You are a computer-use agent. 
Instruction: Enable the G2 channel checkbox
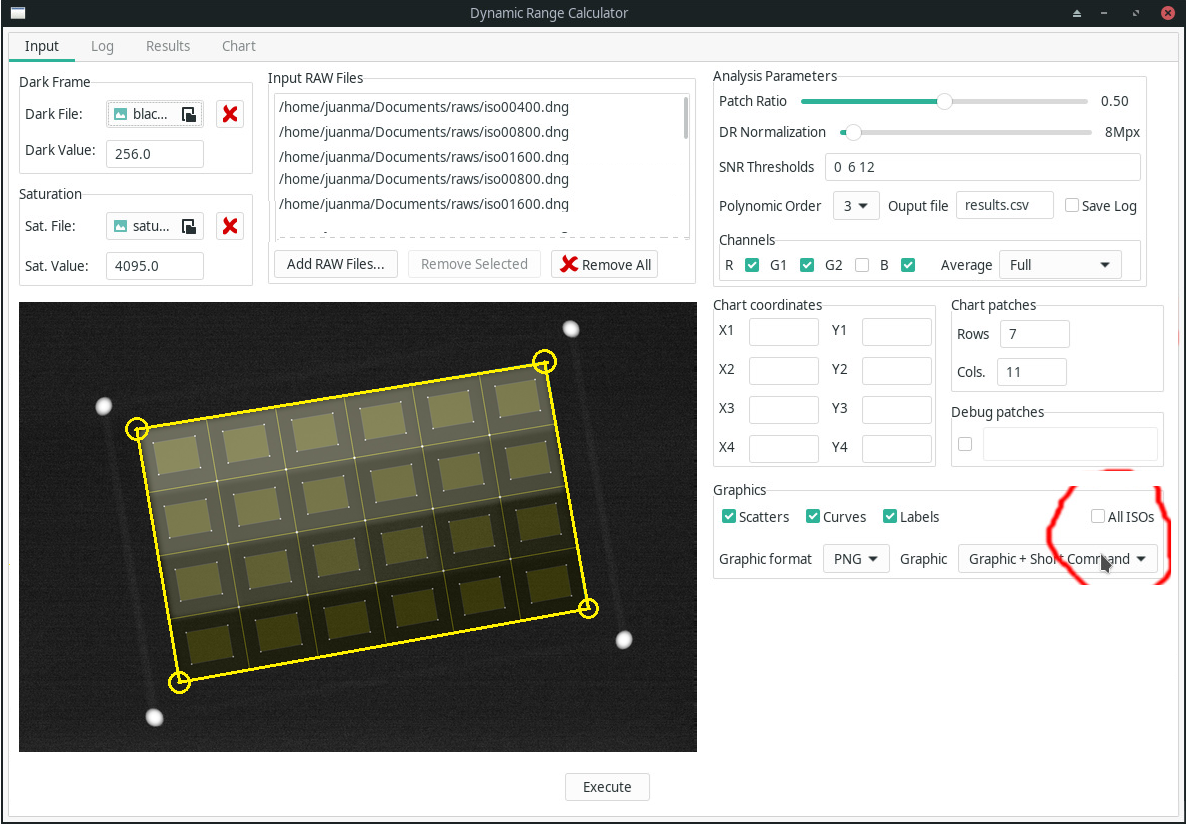[x=861, y=265]
